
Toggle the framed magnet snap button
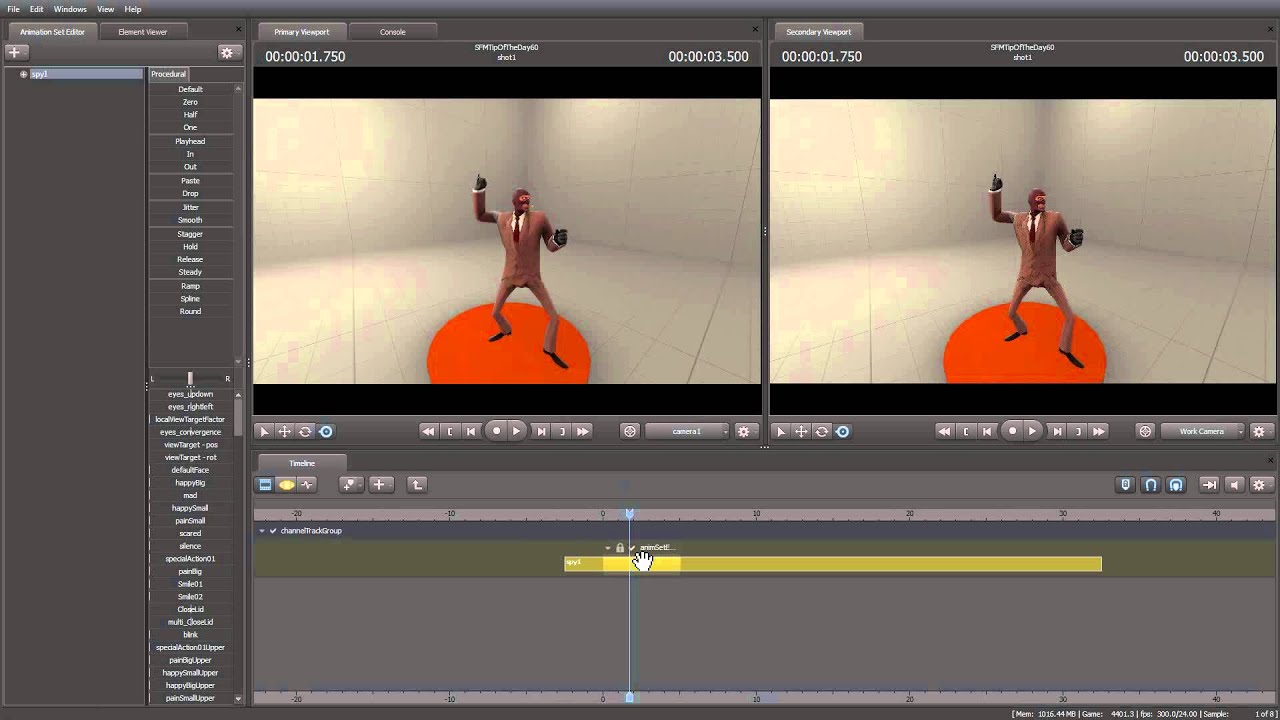(x=1176, y=484)
